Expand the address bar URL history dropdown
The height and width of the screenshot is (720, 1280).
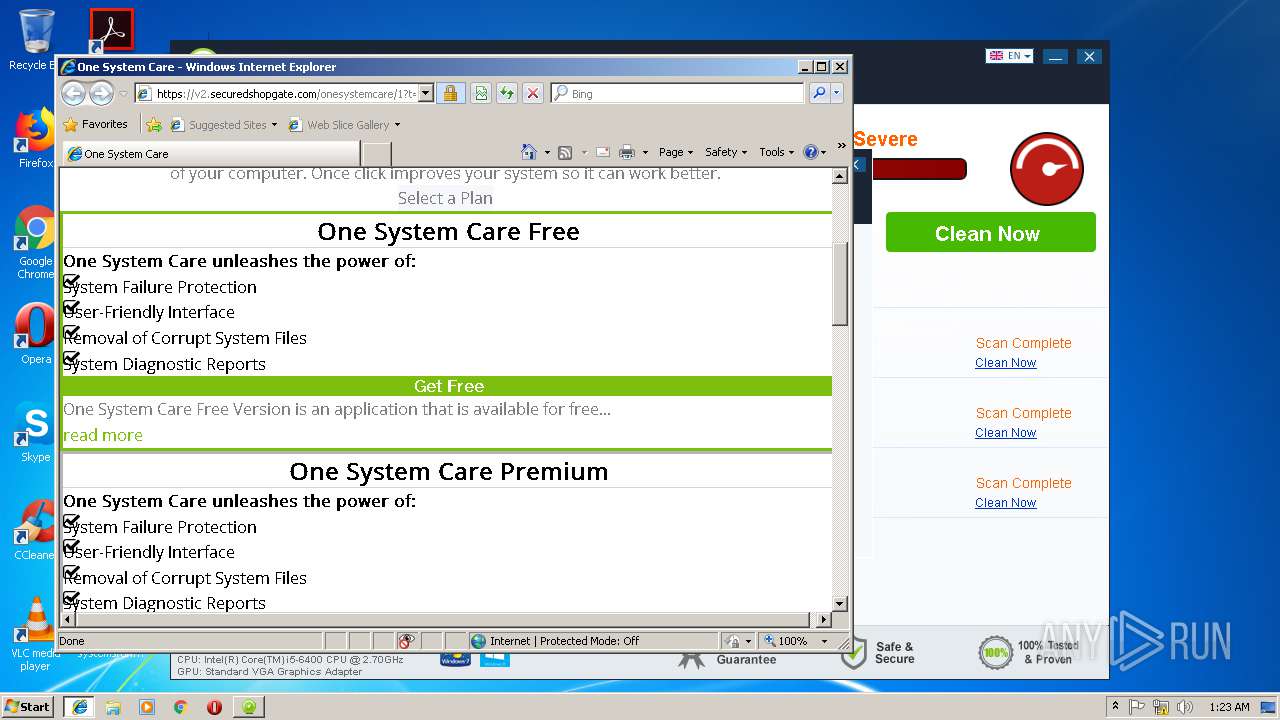pyautogui.click(x=426, y=93)
